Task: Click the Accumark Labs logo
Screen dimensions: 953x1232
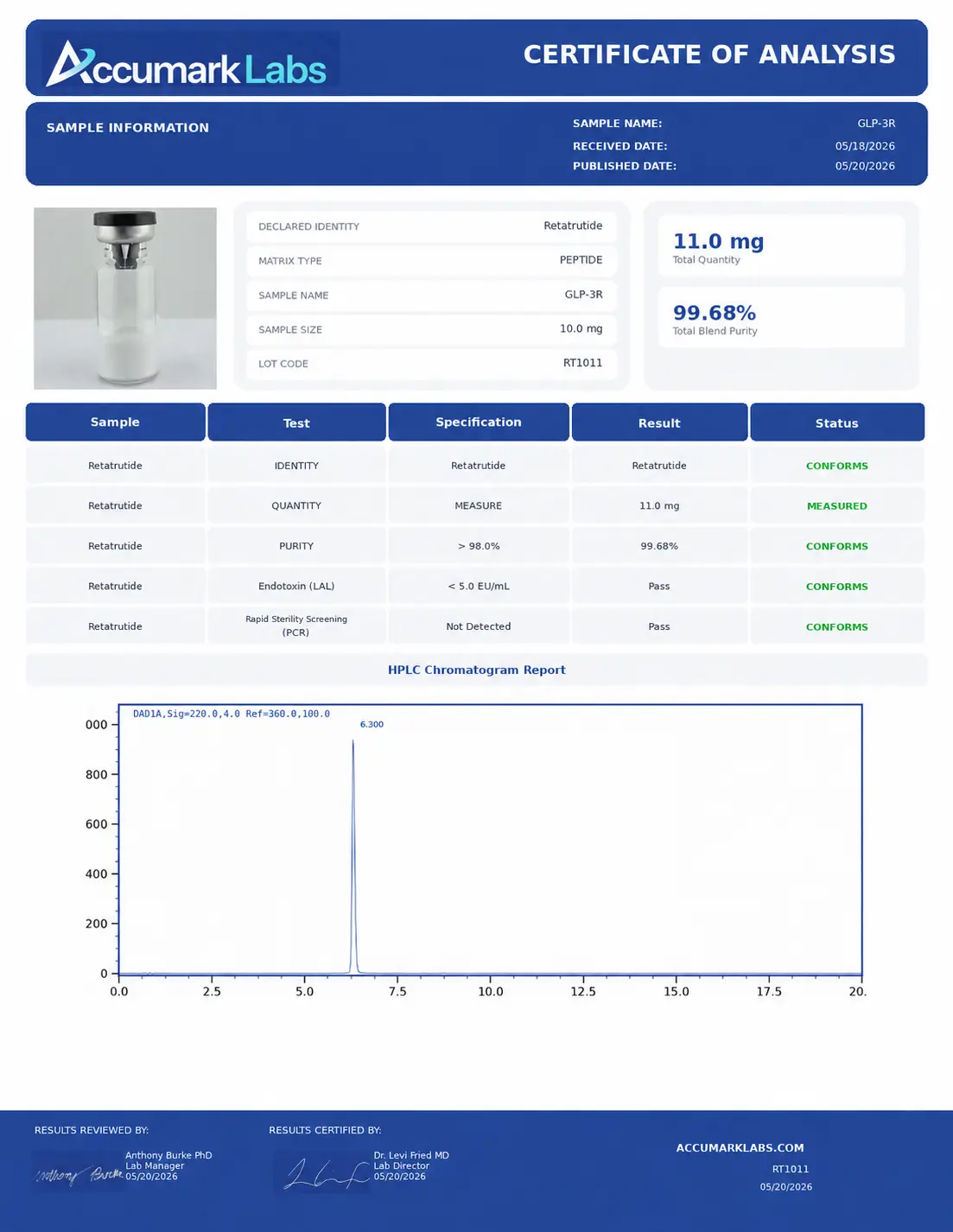Action: coord(187,64)
